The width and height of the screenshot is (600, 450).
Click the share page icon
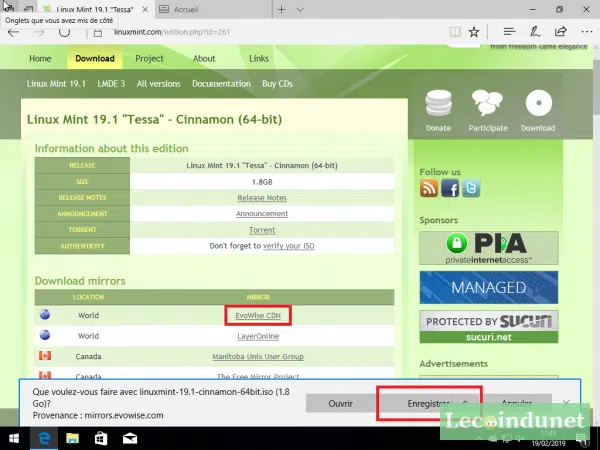click(x=561, y=32)
